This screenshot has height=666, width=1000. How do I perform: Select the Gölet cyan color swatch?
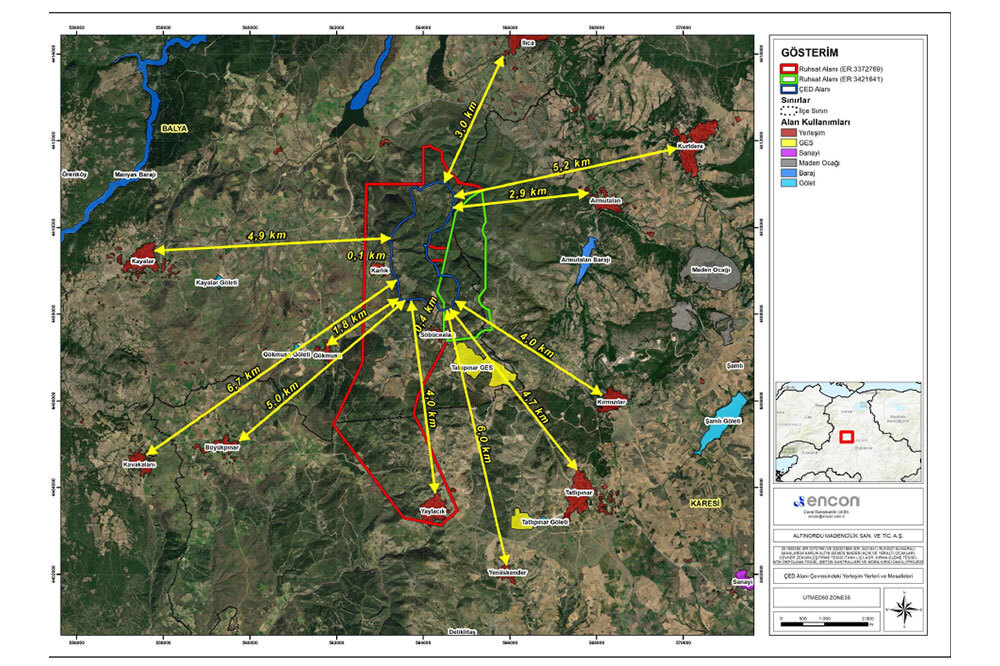pos(790,183)
